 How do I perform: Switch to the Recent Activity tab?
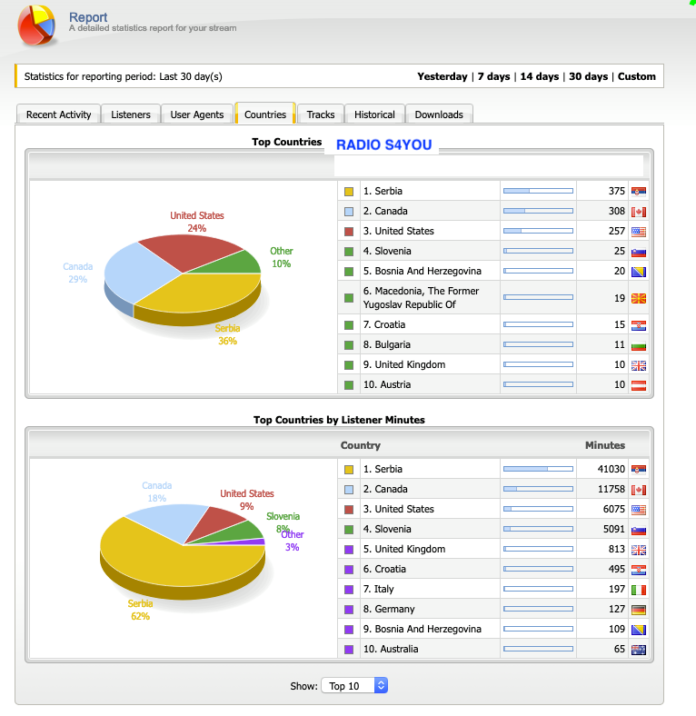tap(58, 115)
